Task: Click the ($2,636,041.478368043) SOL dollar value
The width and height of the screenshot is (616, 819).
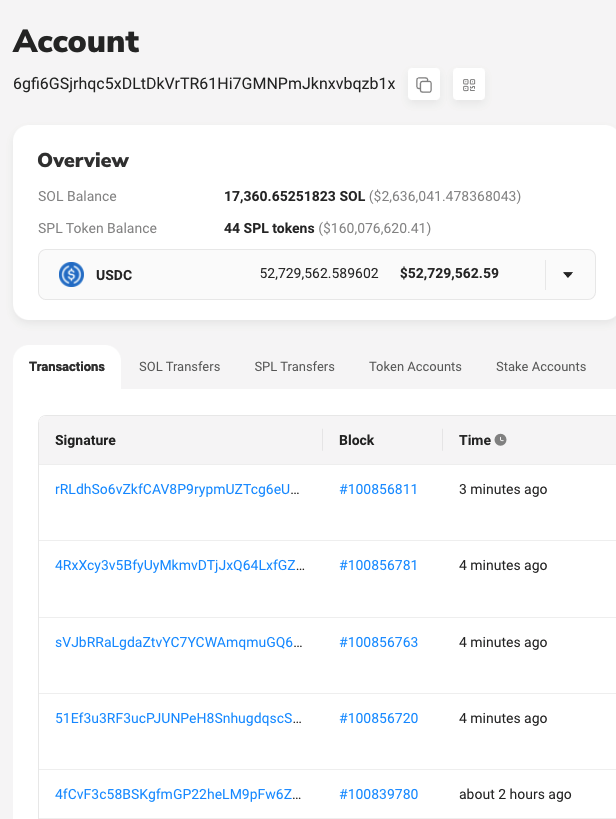Action: click(x=445, y=196)
